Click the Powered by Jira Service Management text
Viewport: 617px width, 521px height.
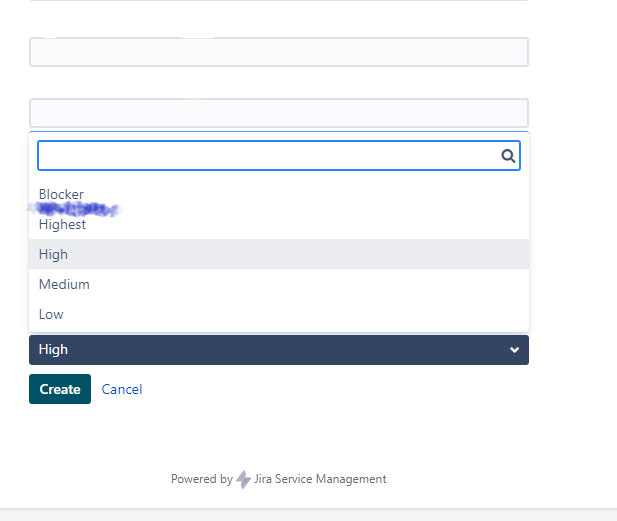pos(279,479)
